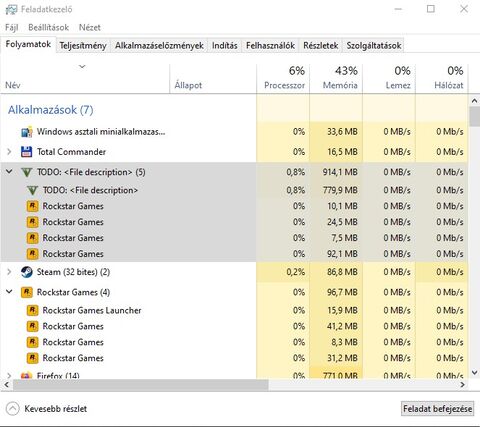Click the horizontal scrollbar left arrow
The width and height of the screenshot is (480, 427).
pyautogui.click(x=6, y=385)
